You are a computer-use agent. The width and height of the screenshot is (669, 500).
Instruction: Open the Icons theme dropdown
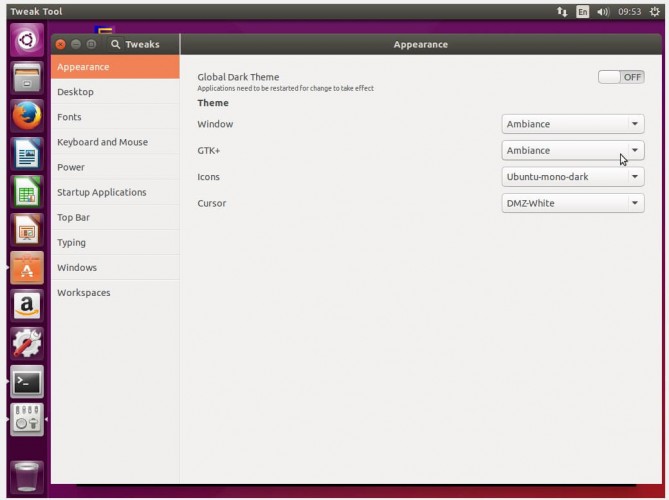(573, 177)
